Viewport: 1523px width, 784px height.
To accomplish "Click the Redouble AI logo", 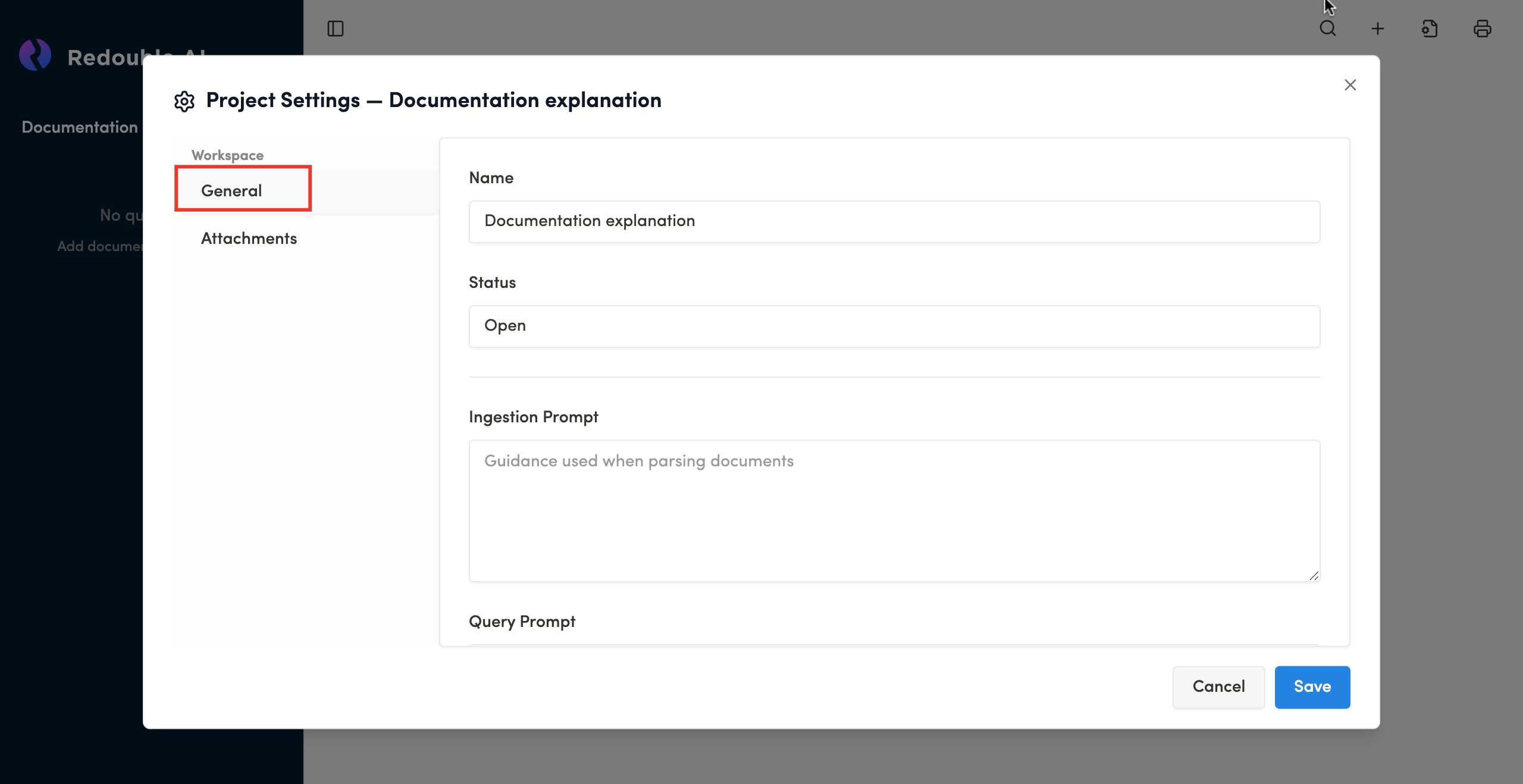I will [x=35, y=56].
